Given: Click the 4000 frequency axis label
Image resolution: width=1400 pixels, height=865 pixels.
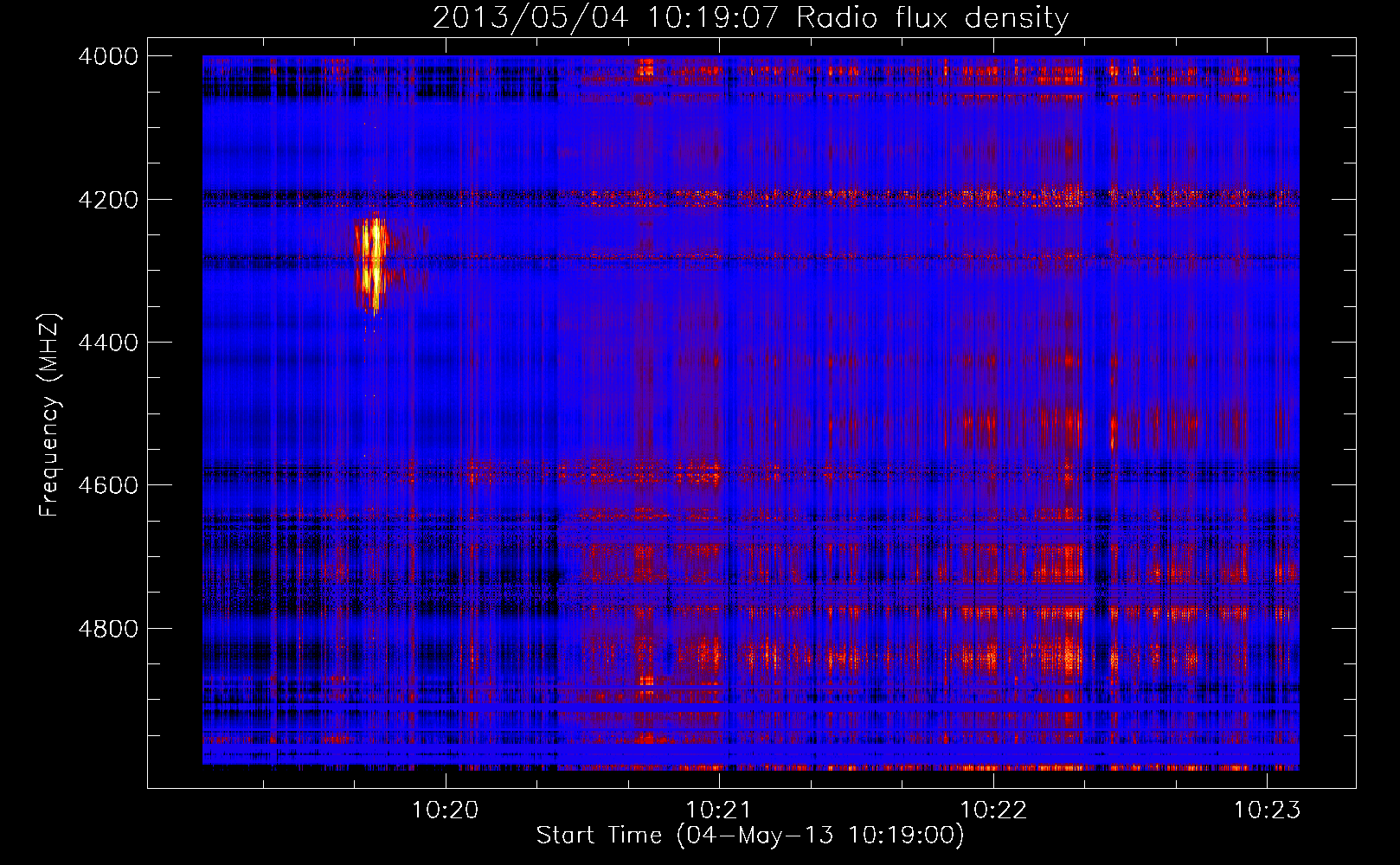Looking at the screenshot, I should click(x=108, y=56).
